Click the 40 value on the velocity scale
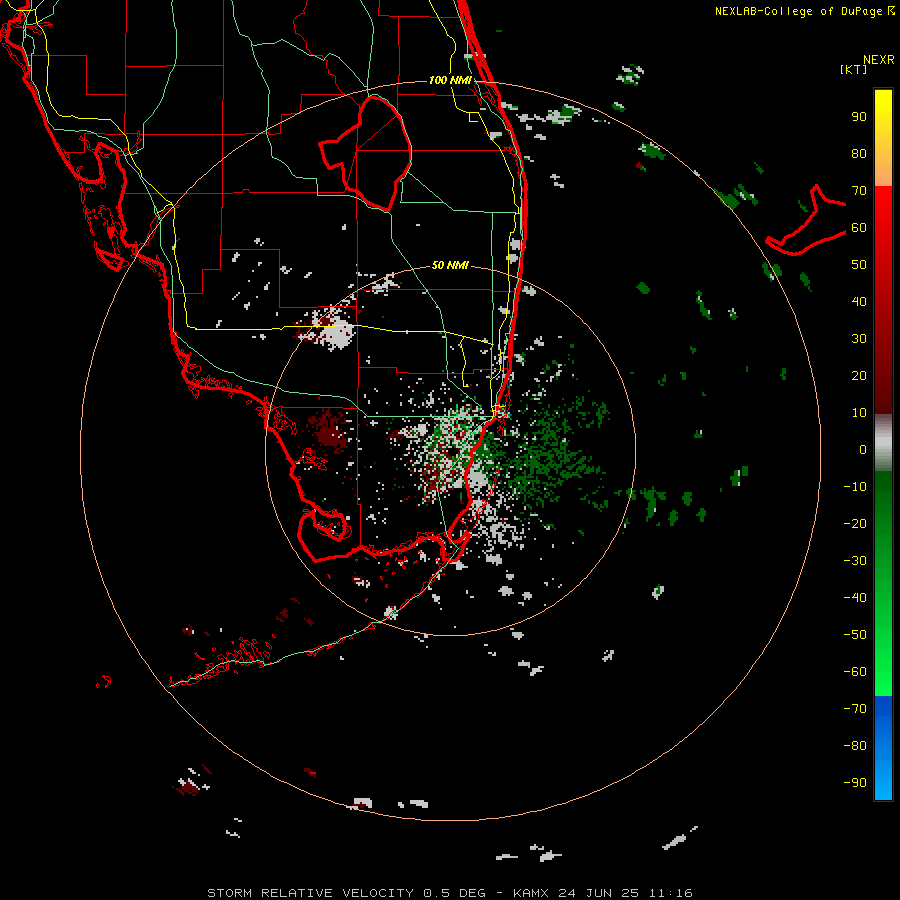Viewport: 900px width, 900px height. tap(859, 301)
